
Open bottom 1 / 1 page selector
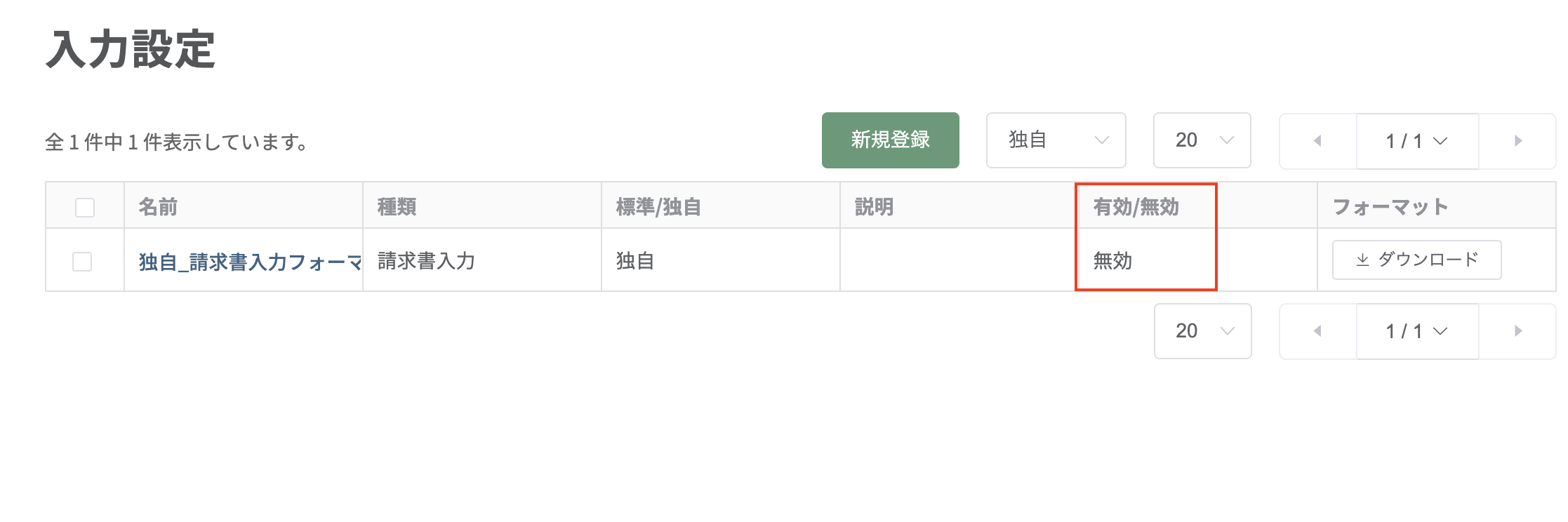[x=1418, y=331]
